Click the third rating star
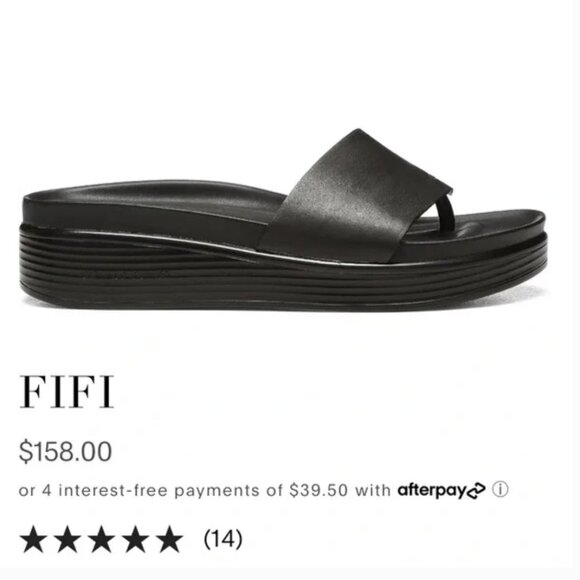The width and height of the screenshot is (580, 580). (x=102, y=539)
